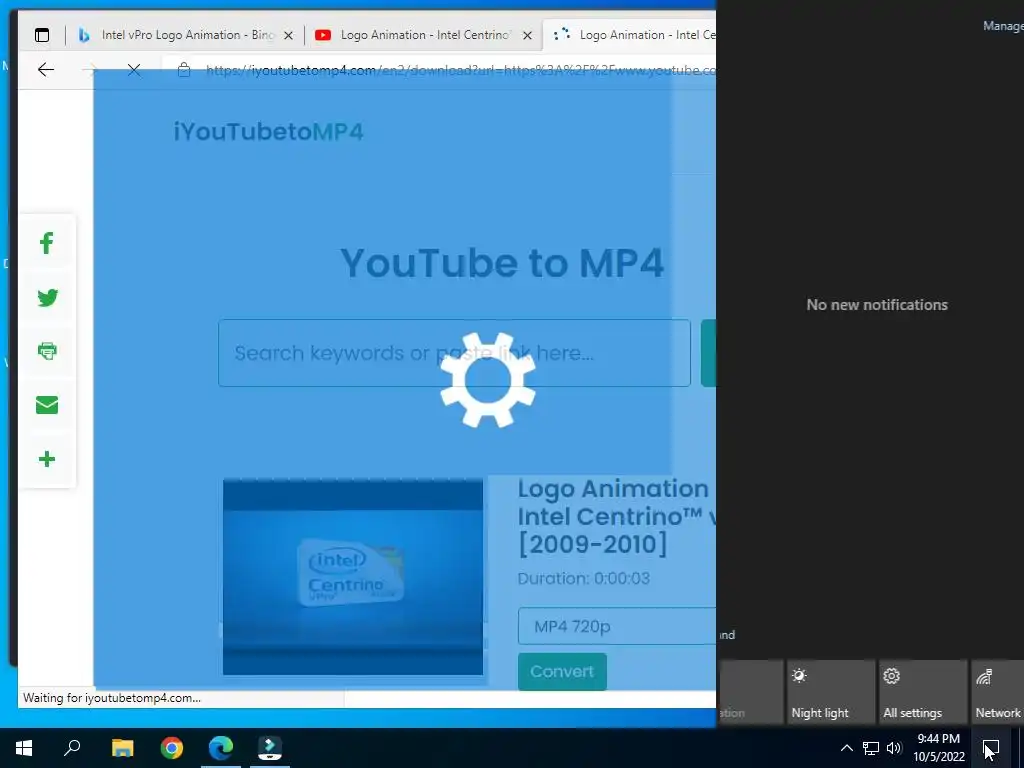Open the Manage notifications link

point(1003,25)
